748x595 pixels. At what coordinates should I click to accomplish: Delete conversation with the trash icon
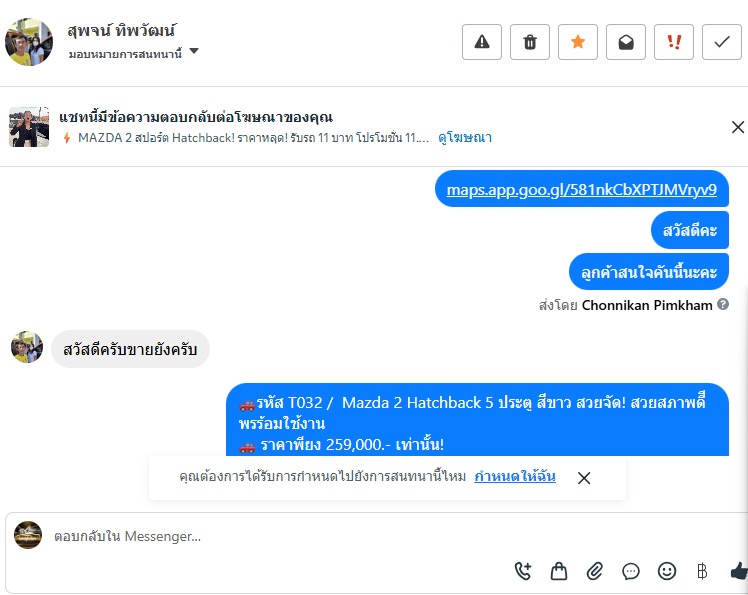[530, 42]
